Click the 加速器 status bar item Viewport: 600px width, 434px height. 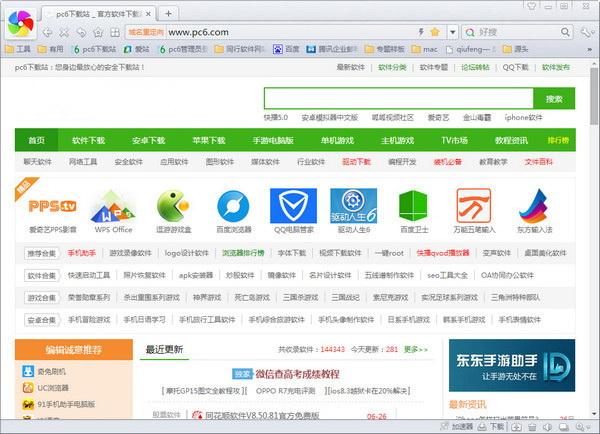coord(457,426)
